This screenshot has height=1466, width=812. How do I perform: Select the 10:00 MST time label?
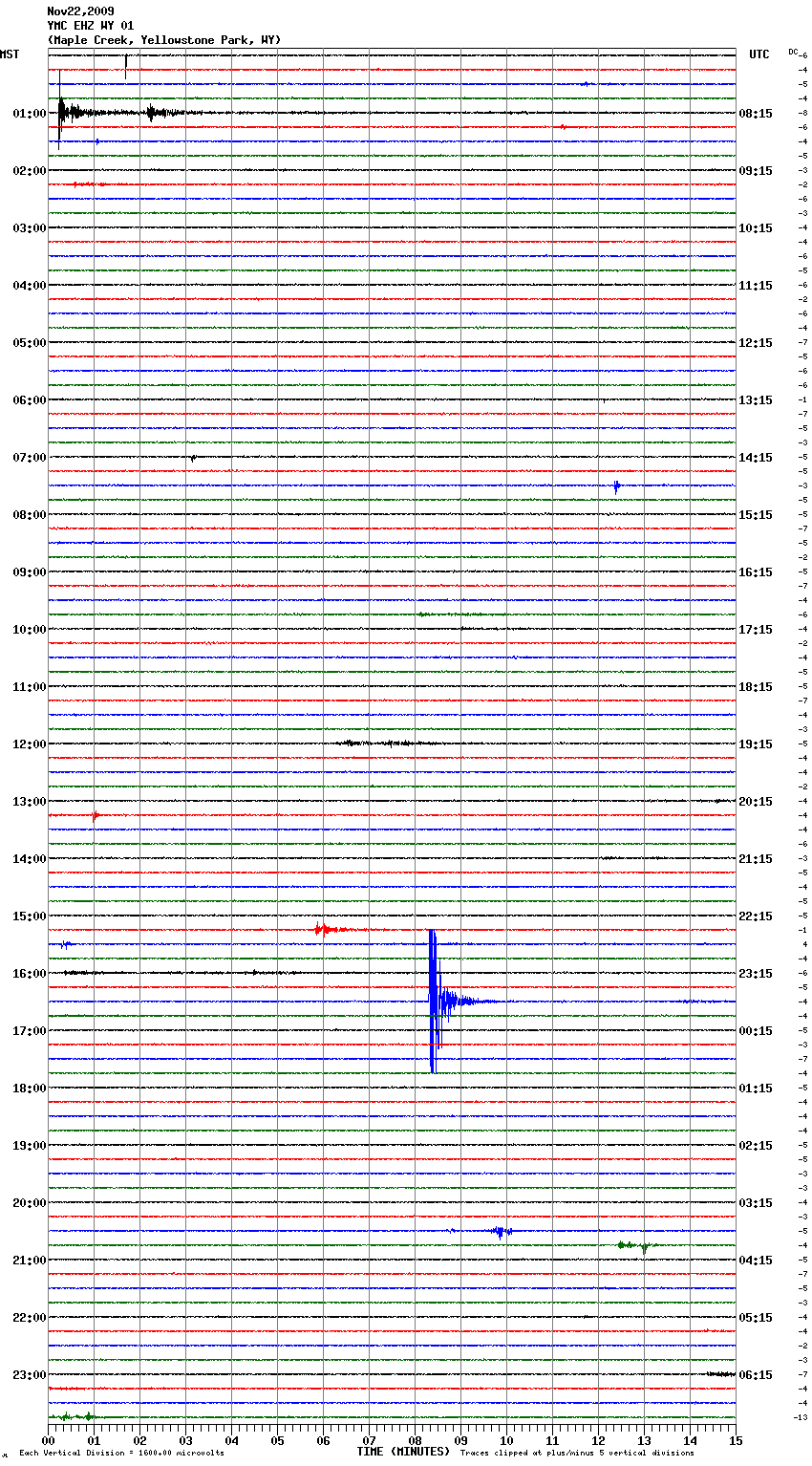coord(29,629)
